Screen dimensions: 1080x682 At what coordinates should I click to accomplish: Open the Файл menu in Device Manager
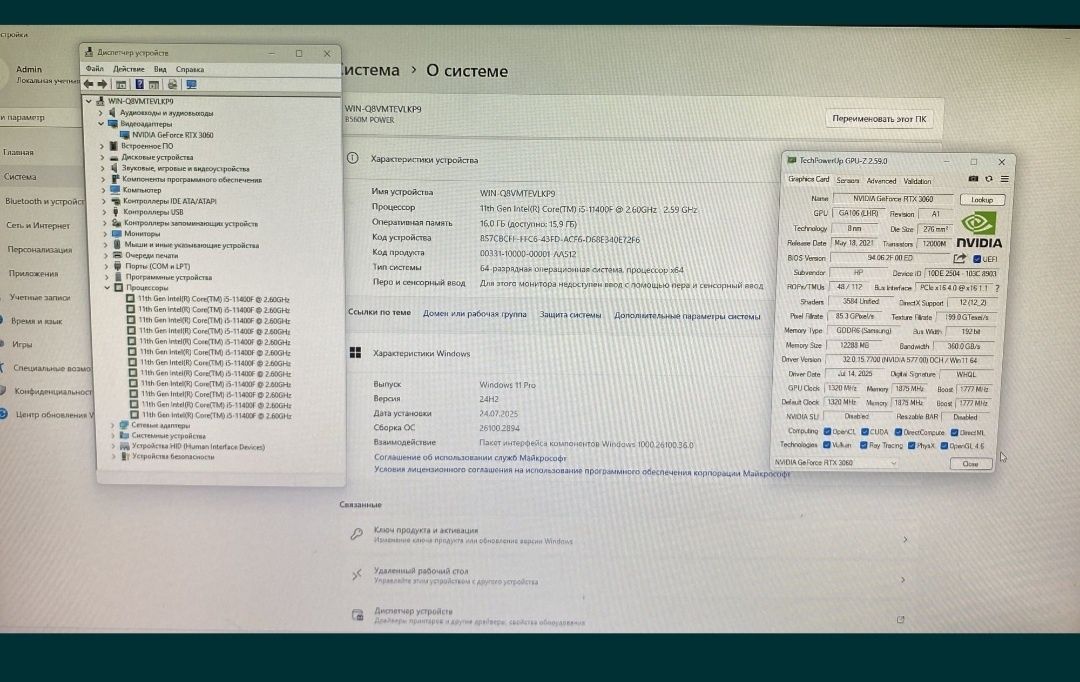[94, 69]
